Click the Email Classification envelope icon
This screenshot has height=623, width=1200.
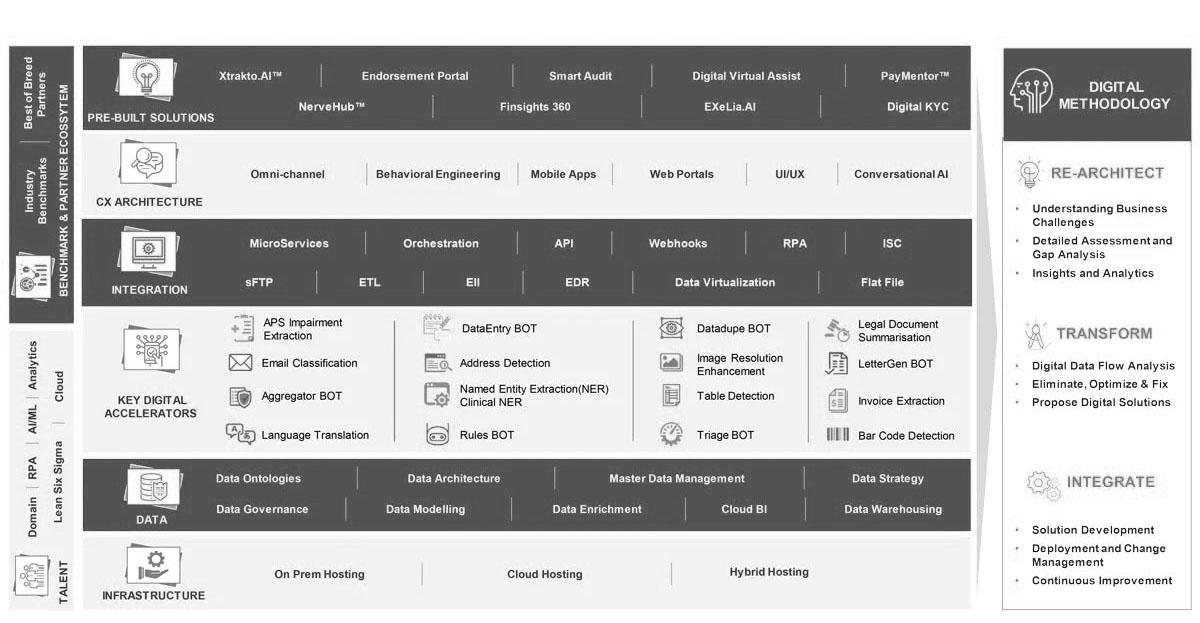240,363
